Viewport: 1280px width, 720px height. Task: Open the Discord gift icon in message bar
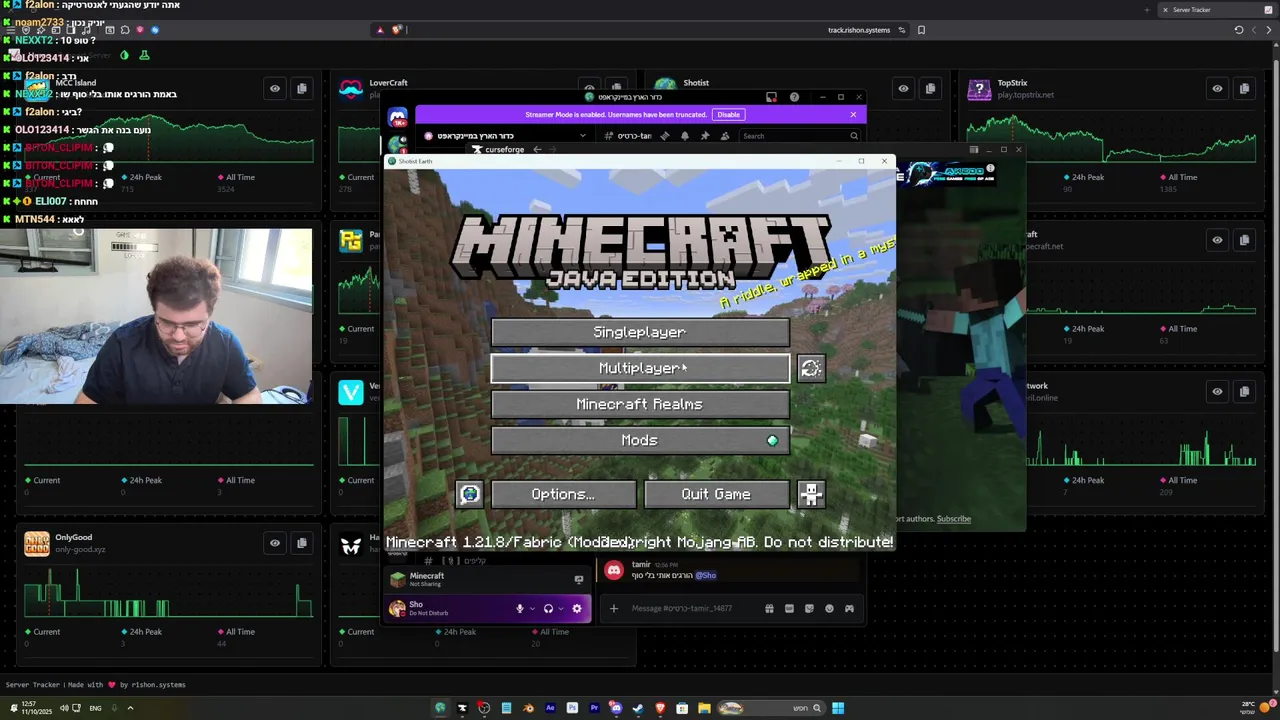pyautogui.click(x=769, y=608)
